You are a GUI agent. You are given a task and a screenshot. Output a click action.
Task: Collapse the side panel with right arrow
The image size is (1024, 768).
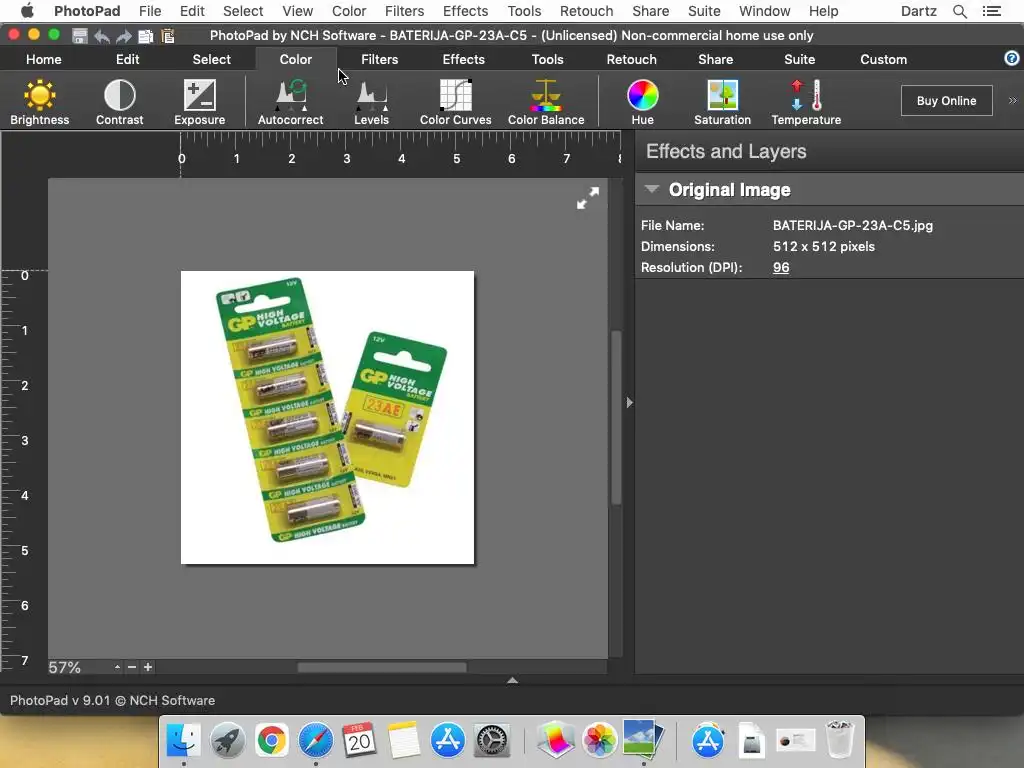point(629,402)
